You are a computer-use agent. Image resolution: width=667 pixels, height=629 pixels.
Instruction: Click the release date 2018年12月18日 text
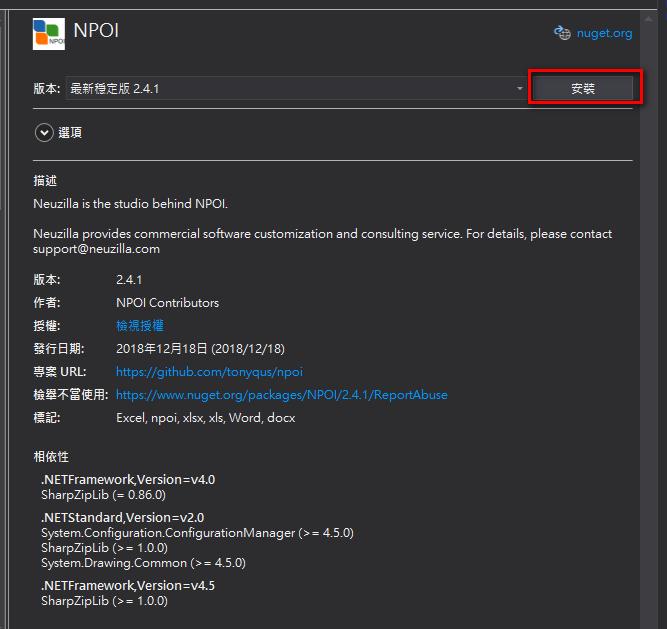[x=200, y=349]
